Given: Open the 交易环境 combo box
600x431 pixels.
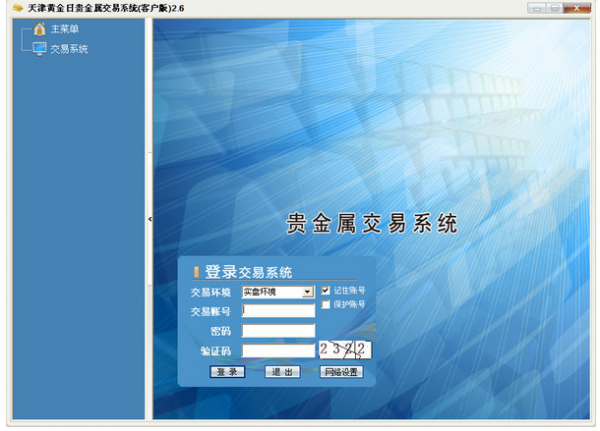Looking at the screenshot, I should (x=278, y=292).
